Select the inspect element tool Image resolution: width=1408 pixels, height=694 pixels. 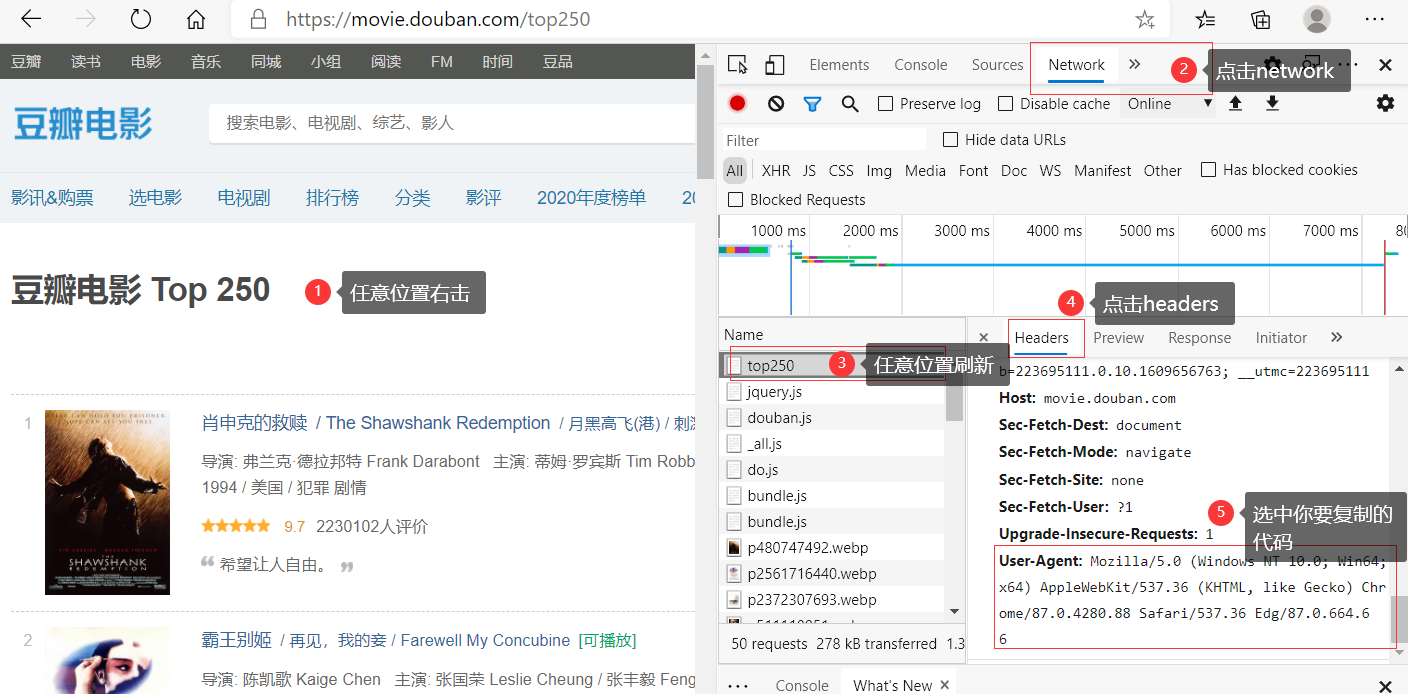(x=737, y=63)
